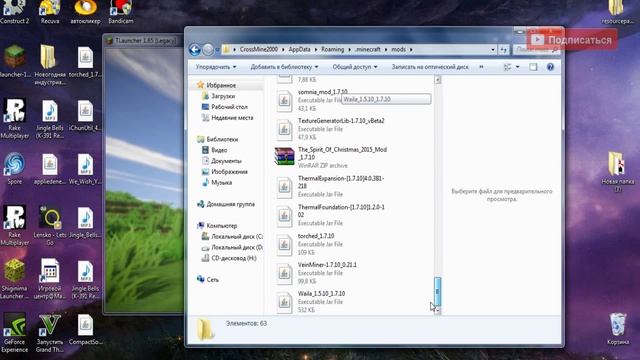The image size is (640, 360).
Task: Open Локальный диск (D:)
Action: click(x=237, y=247)
